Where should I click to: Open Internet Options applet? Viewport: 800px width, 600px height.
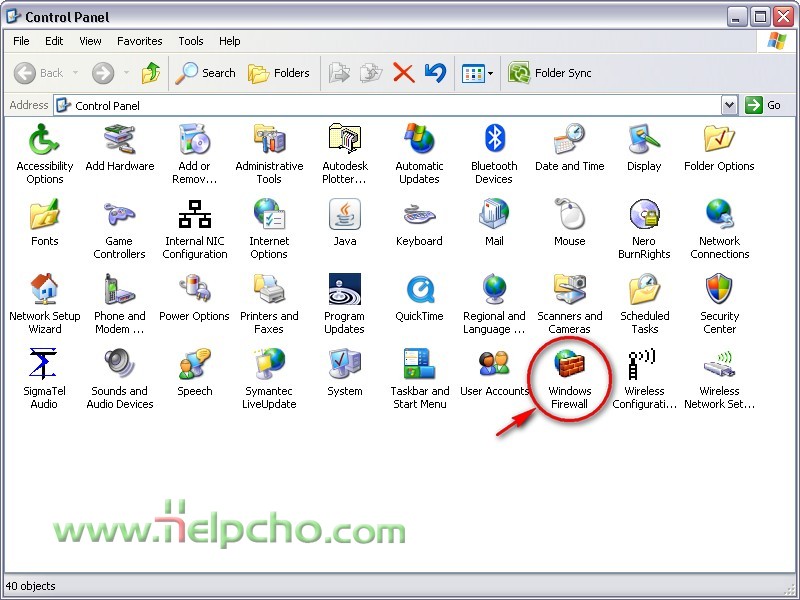[x=269, y=229]
